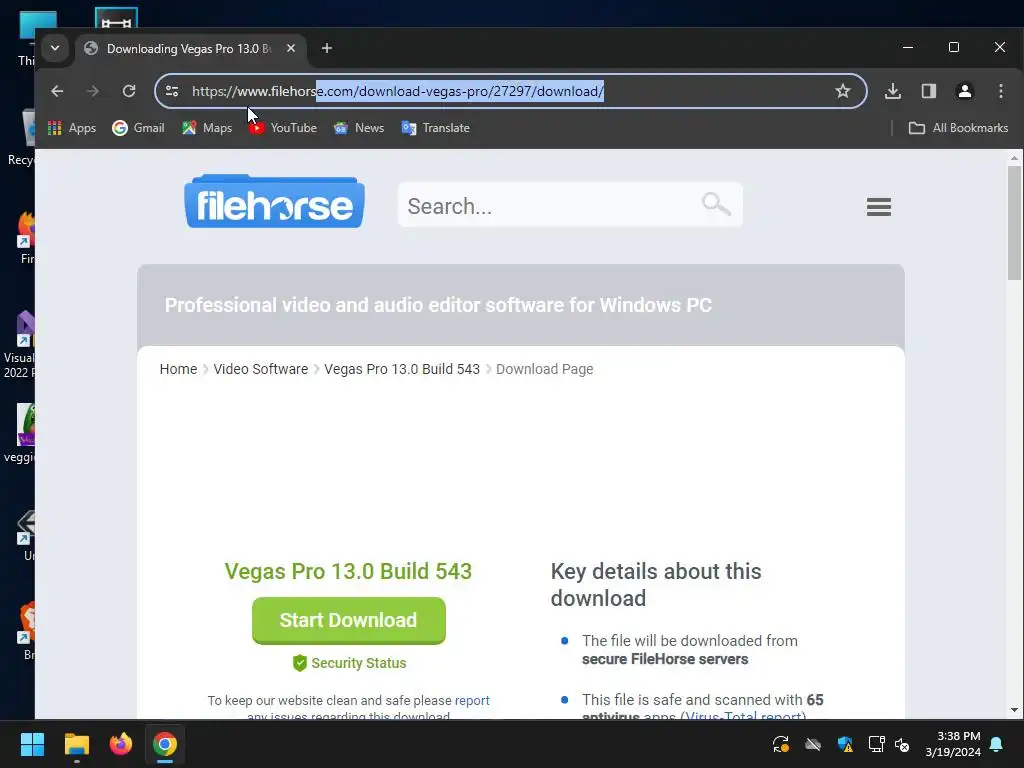Viewport: 1024px width, 768px height.
Task: Open the taskbar clock and date
Action: 953,744
